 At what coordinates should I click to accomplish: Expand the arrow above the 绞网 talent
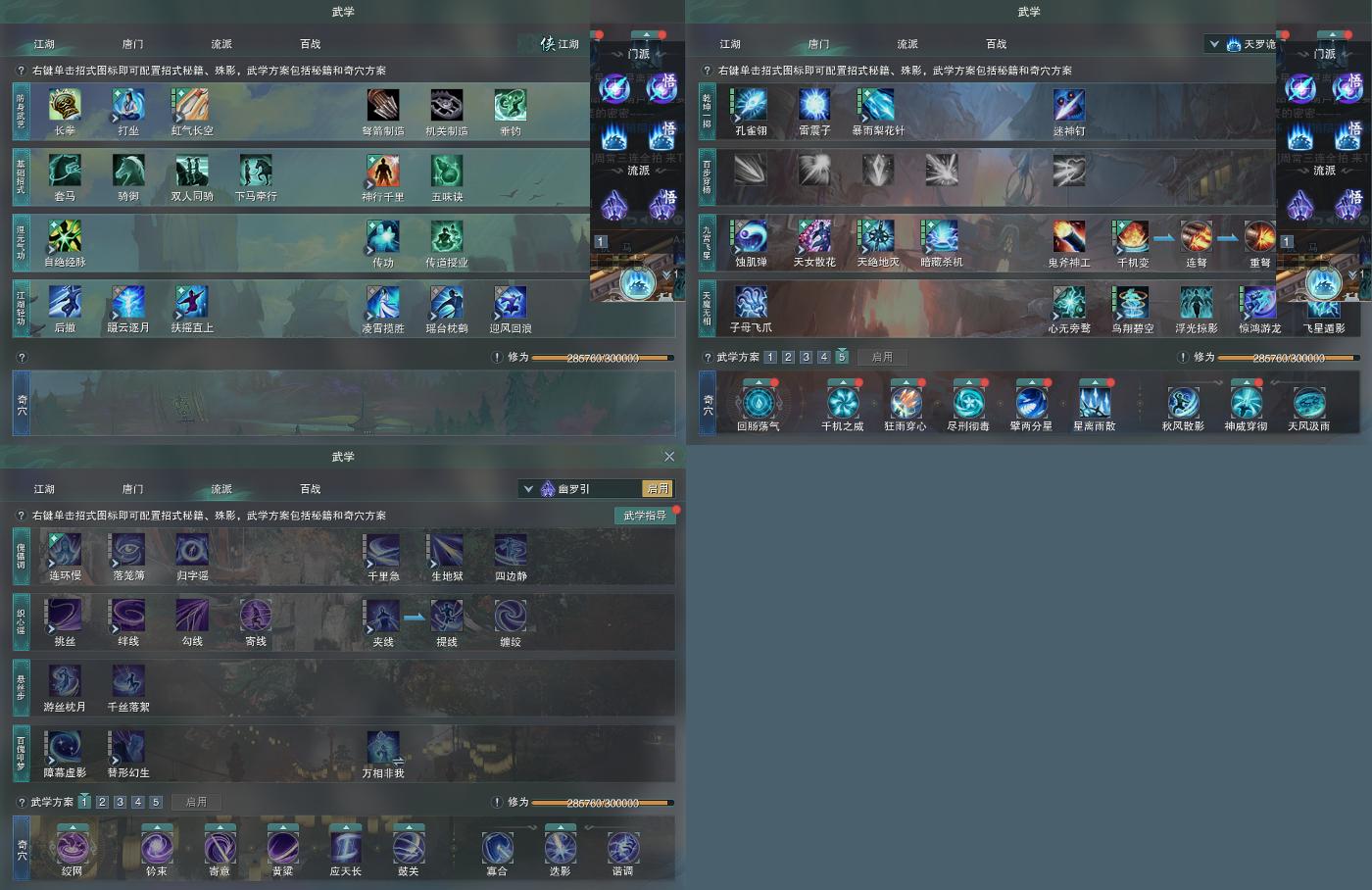(x=73, y=827)
